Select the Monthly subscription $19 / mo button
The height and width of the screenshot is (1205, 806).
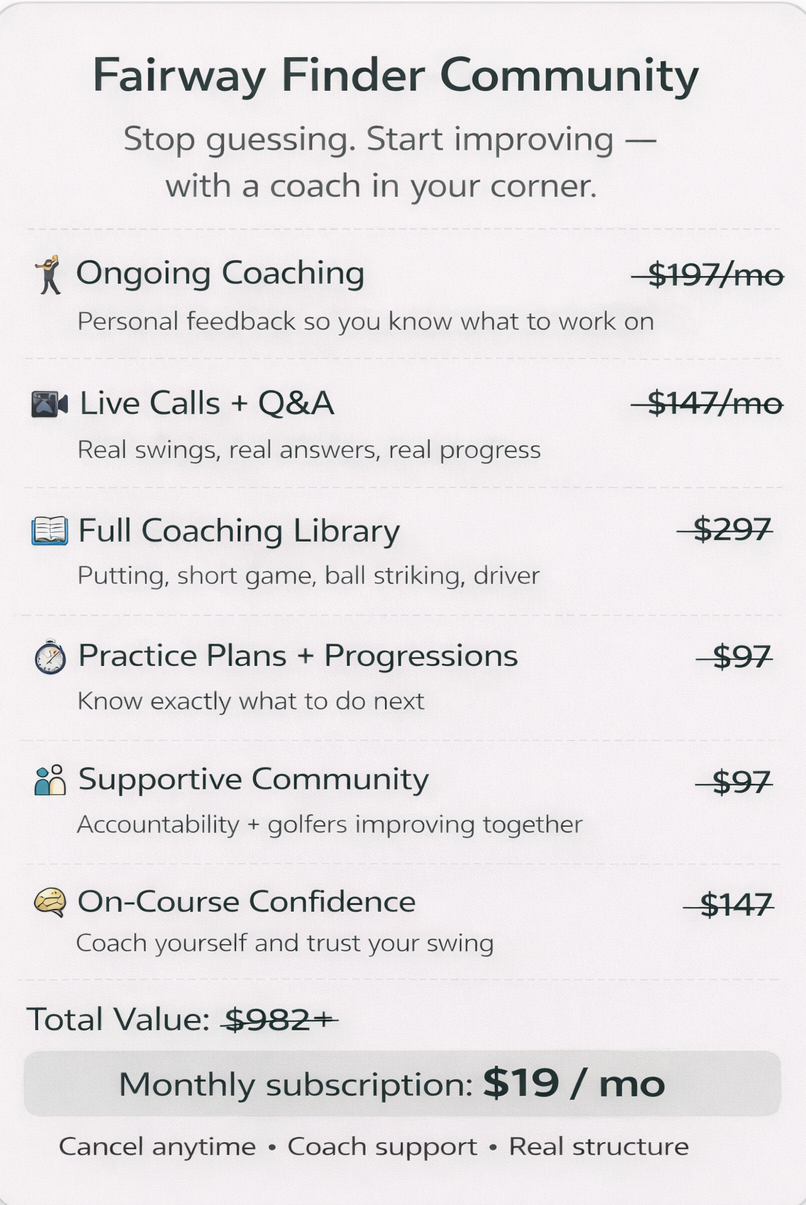402,1084
